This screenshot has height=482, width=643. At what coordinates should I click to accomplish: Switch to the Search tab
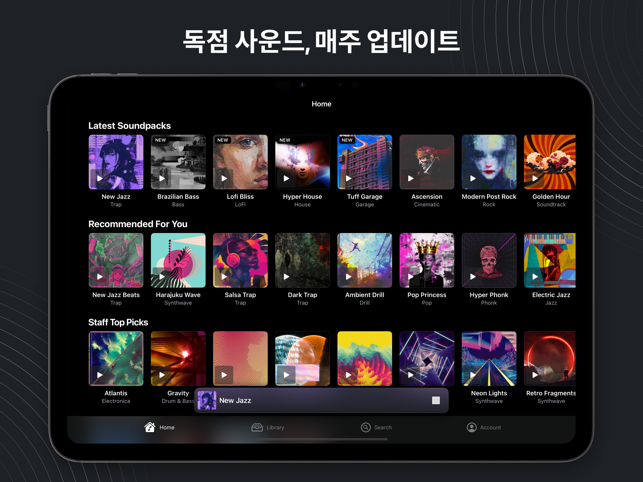tap(376, 427)
